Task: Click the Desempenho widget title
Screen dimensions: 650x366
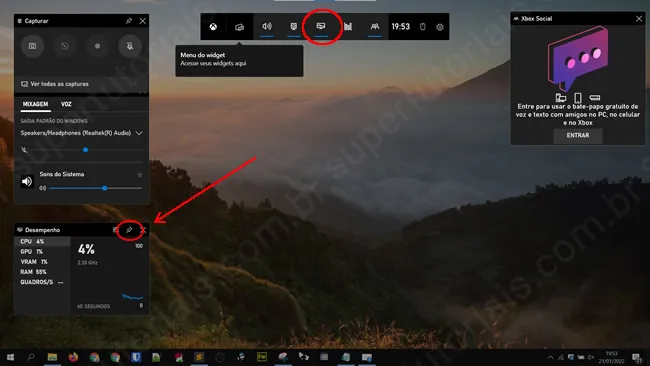Action: [x=42, y=230]
